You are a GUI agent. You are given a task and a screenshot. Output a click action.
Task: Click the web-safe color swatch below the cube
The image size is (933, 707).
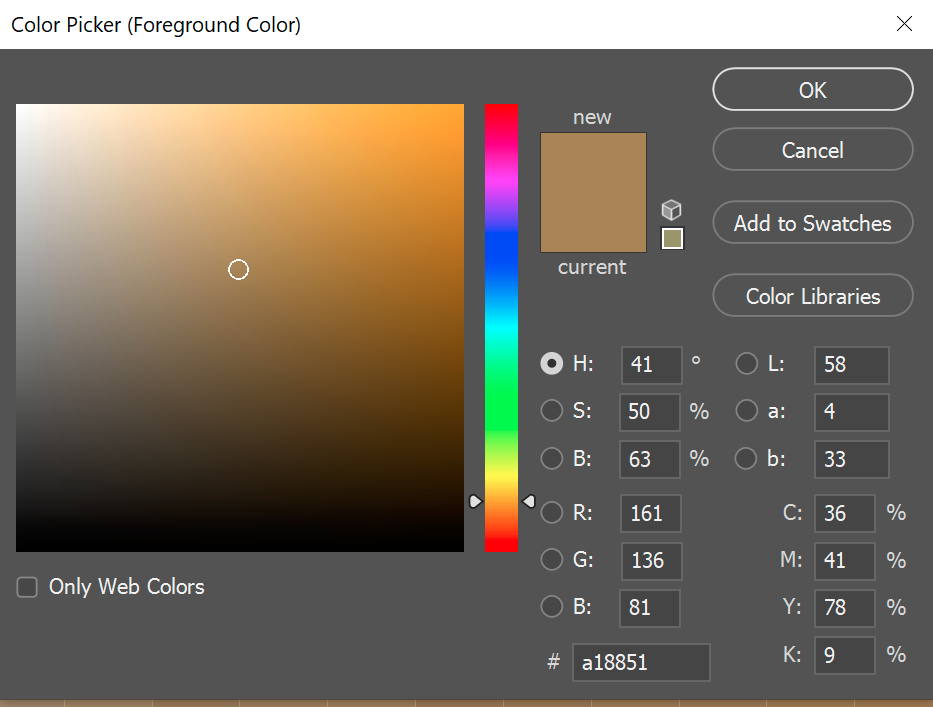[673, 239]
